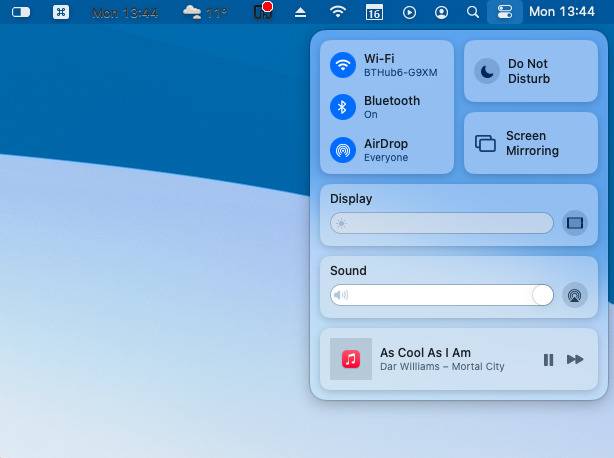Screen dimensions: 614x458
Task: Toggle AirDrop with its round icon
Action: click(x=344, y=150)
